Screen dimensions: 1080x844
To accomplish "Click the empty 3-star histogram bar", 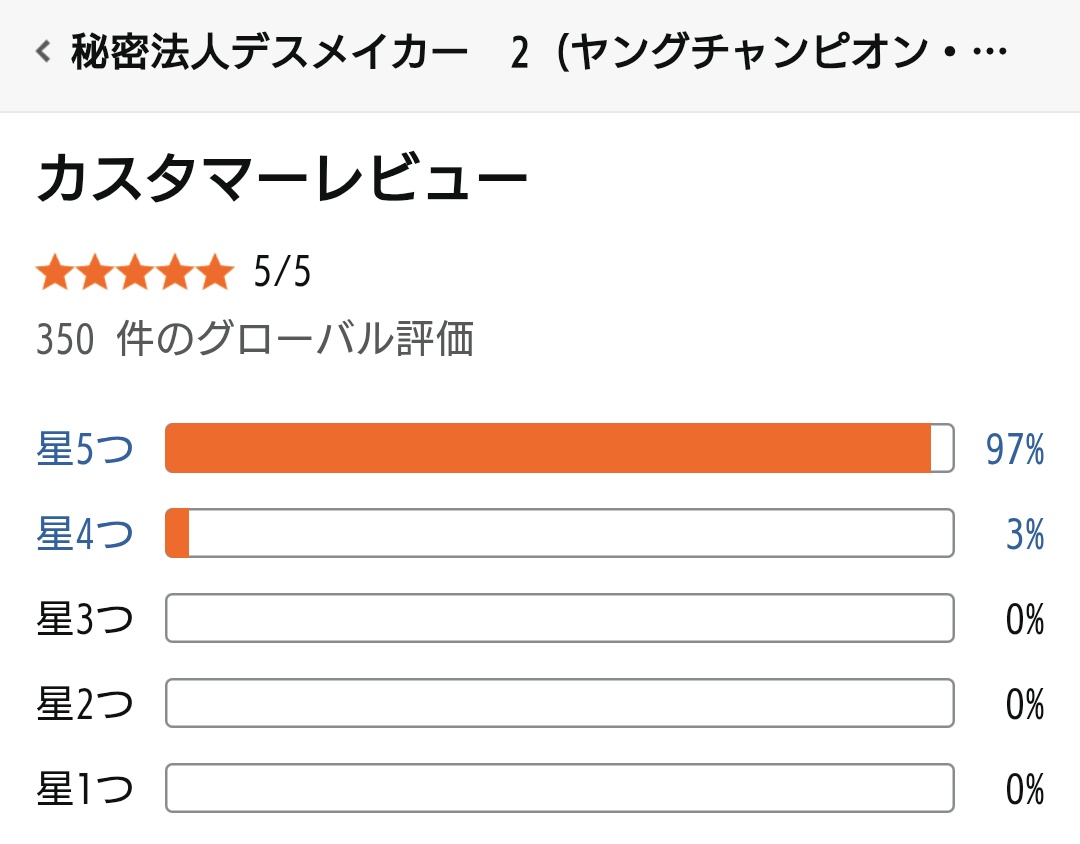I will click(x=558, y=618).
